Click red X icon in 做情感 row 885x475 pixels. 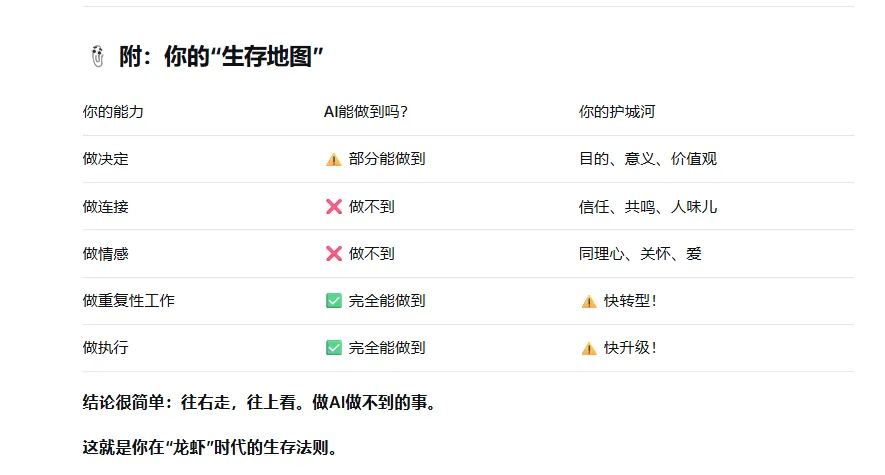pos(334,253)
